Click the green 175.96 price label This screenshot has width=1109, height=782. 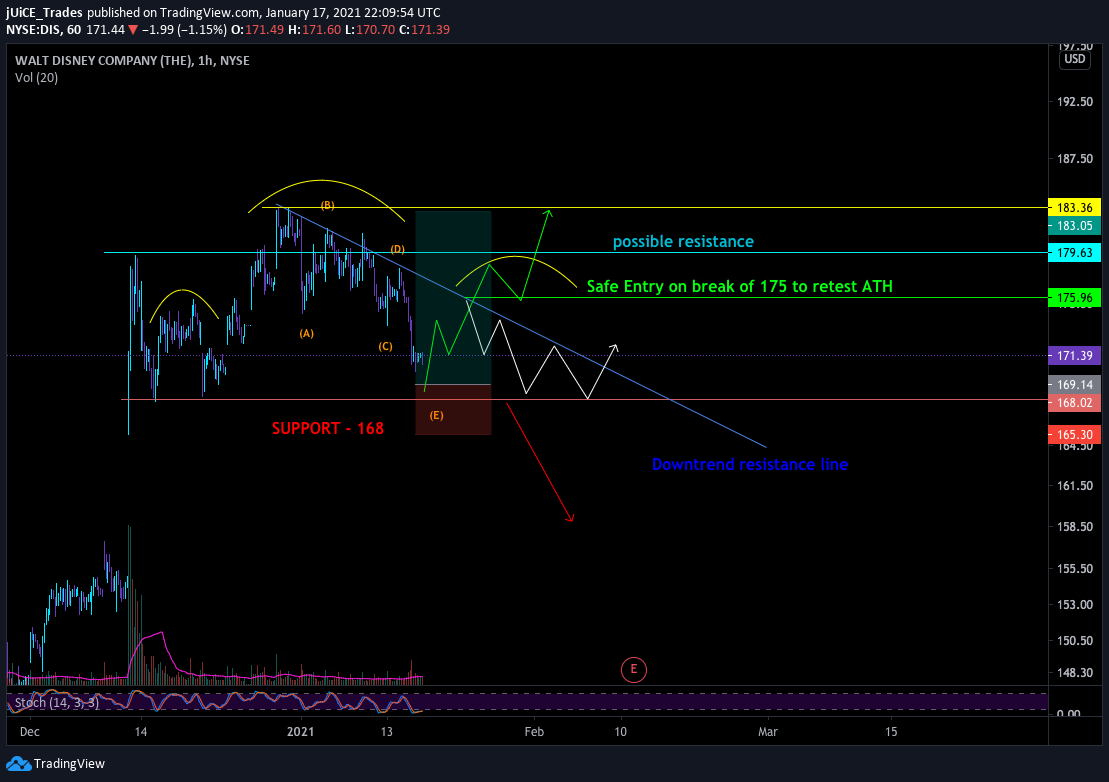1074,298
